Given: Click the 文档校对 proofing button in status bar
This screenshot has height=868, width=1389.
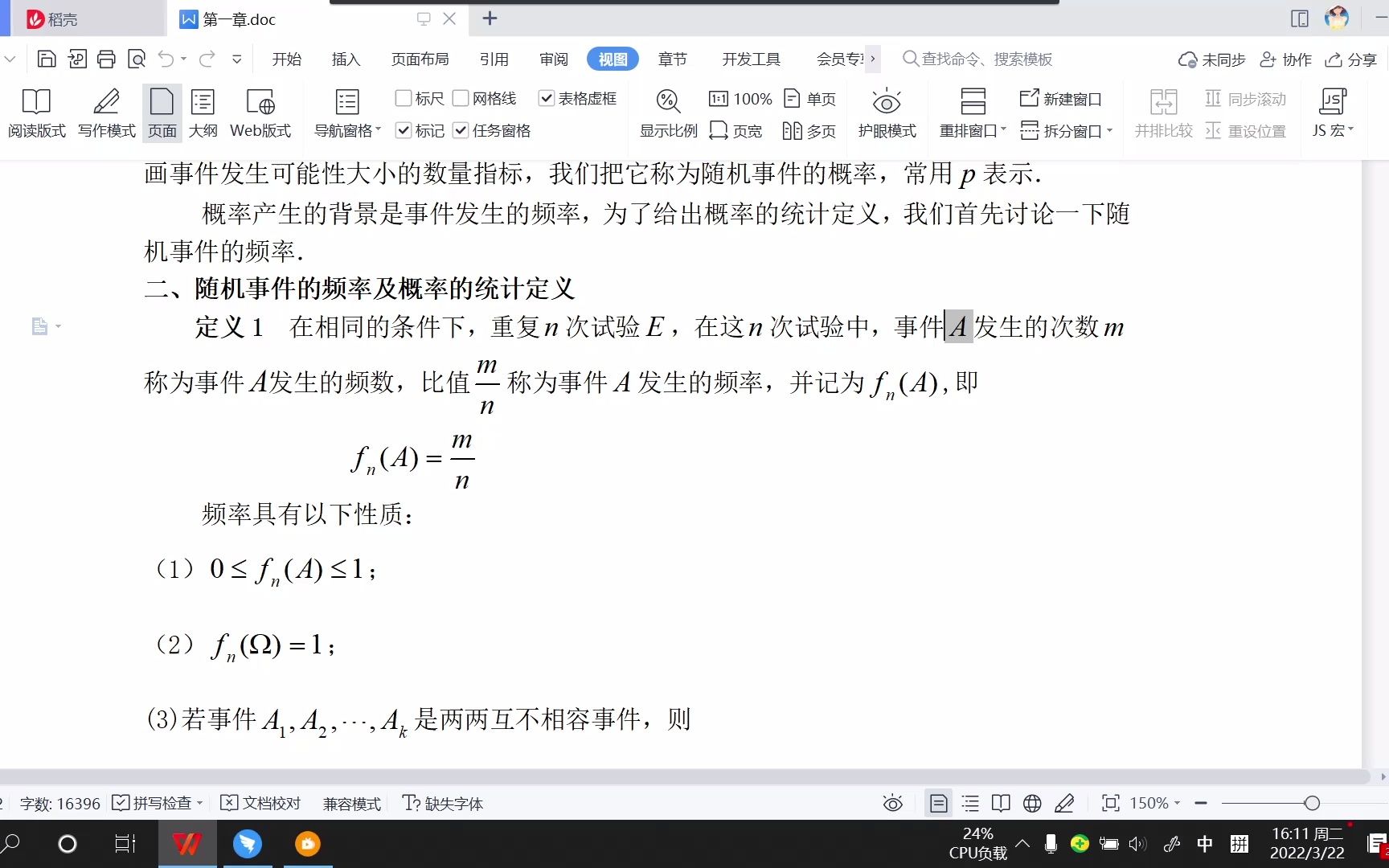Looking at the screenshot, I should pyautogui.click(x=260, y=803).
